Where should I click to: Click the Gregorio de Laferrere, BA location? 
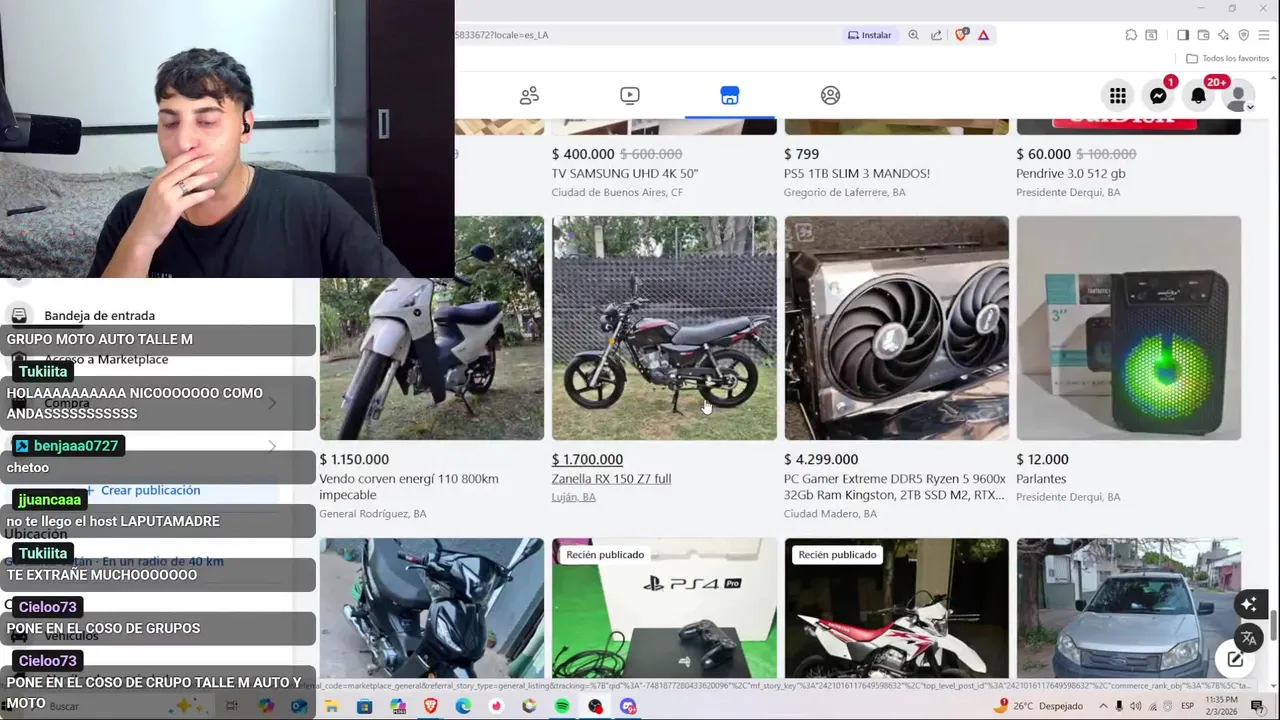click(x=845, y=192)
